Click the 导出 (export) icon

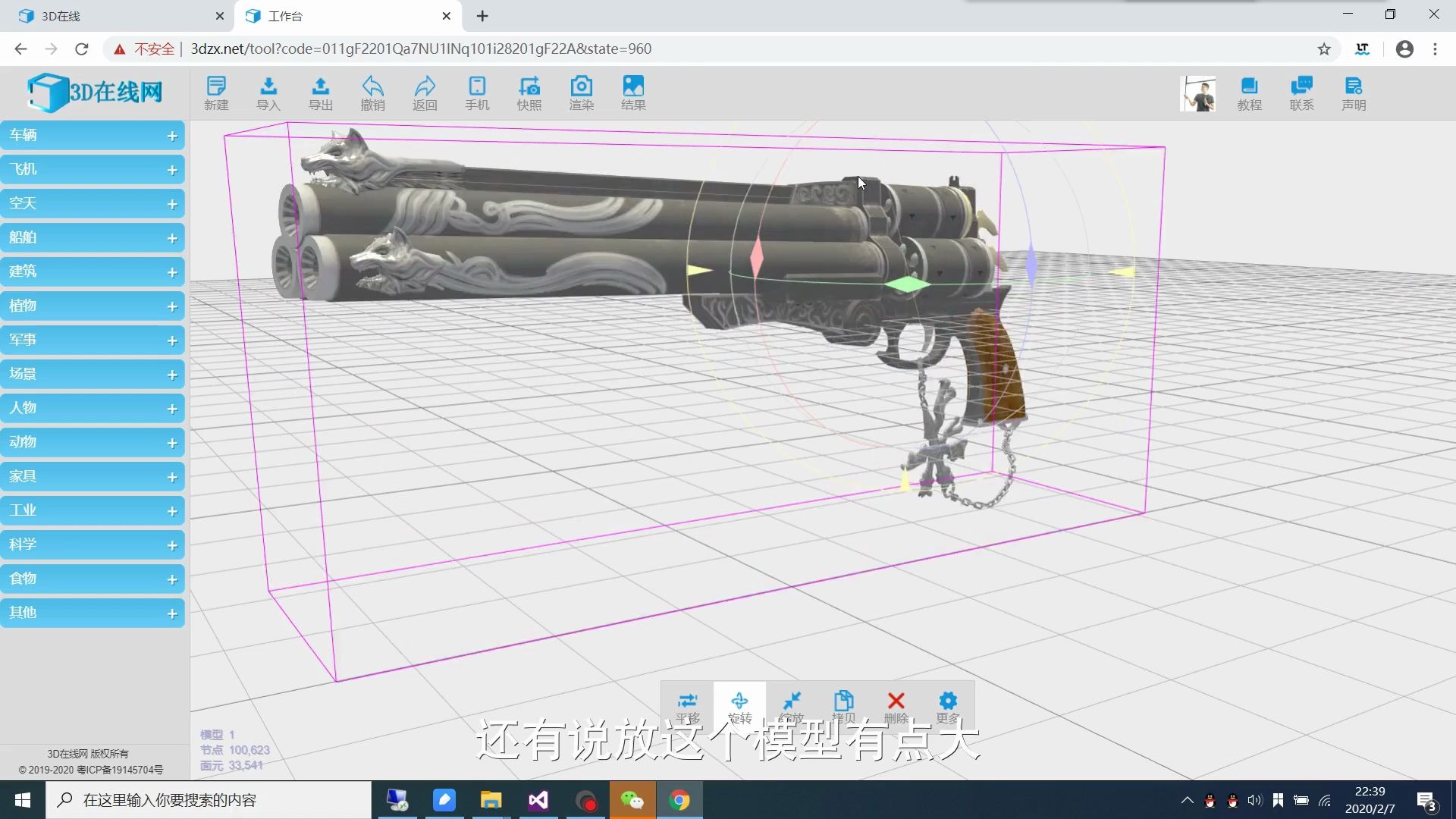321,93
